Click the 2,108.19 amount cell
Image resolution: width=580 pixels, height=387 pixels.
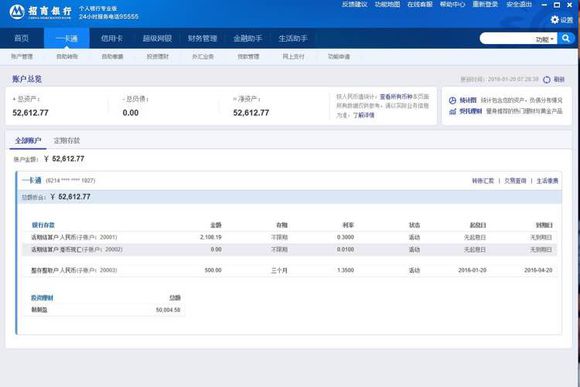click(210, 237)
